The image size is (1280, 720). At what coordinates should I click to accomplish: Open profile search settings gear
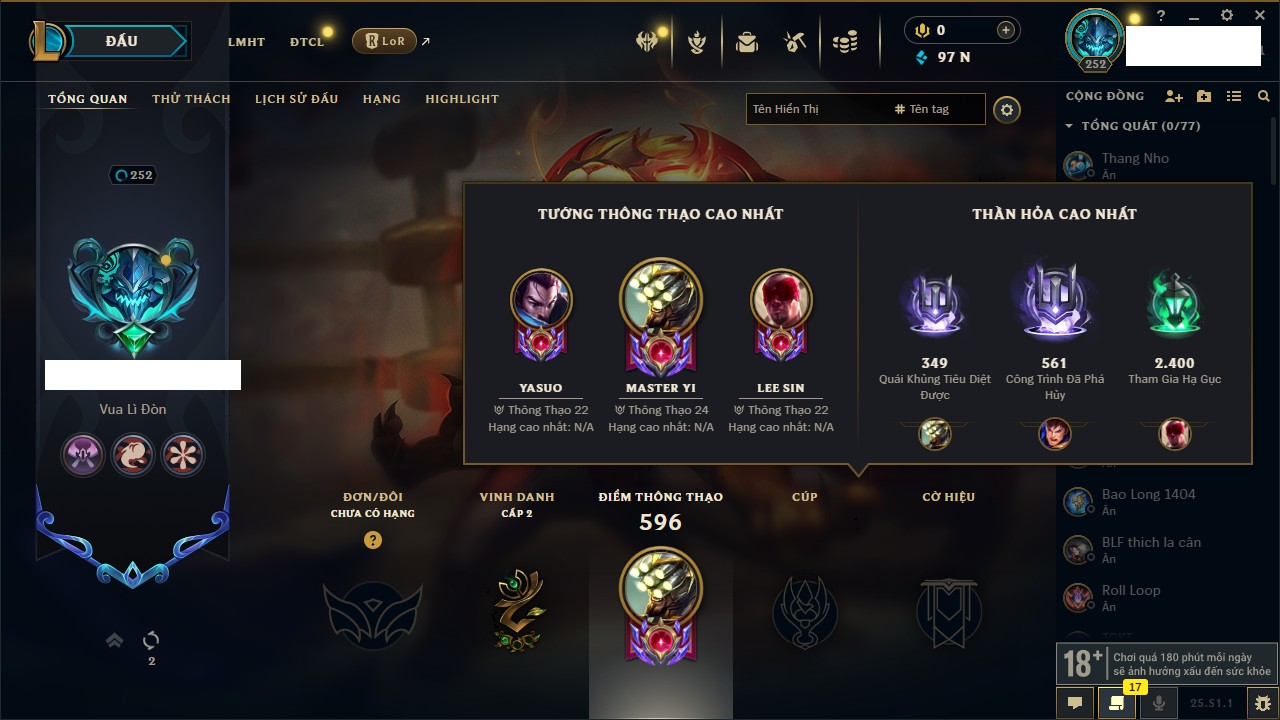(x=1007, y=109)
